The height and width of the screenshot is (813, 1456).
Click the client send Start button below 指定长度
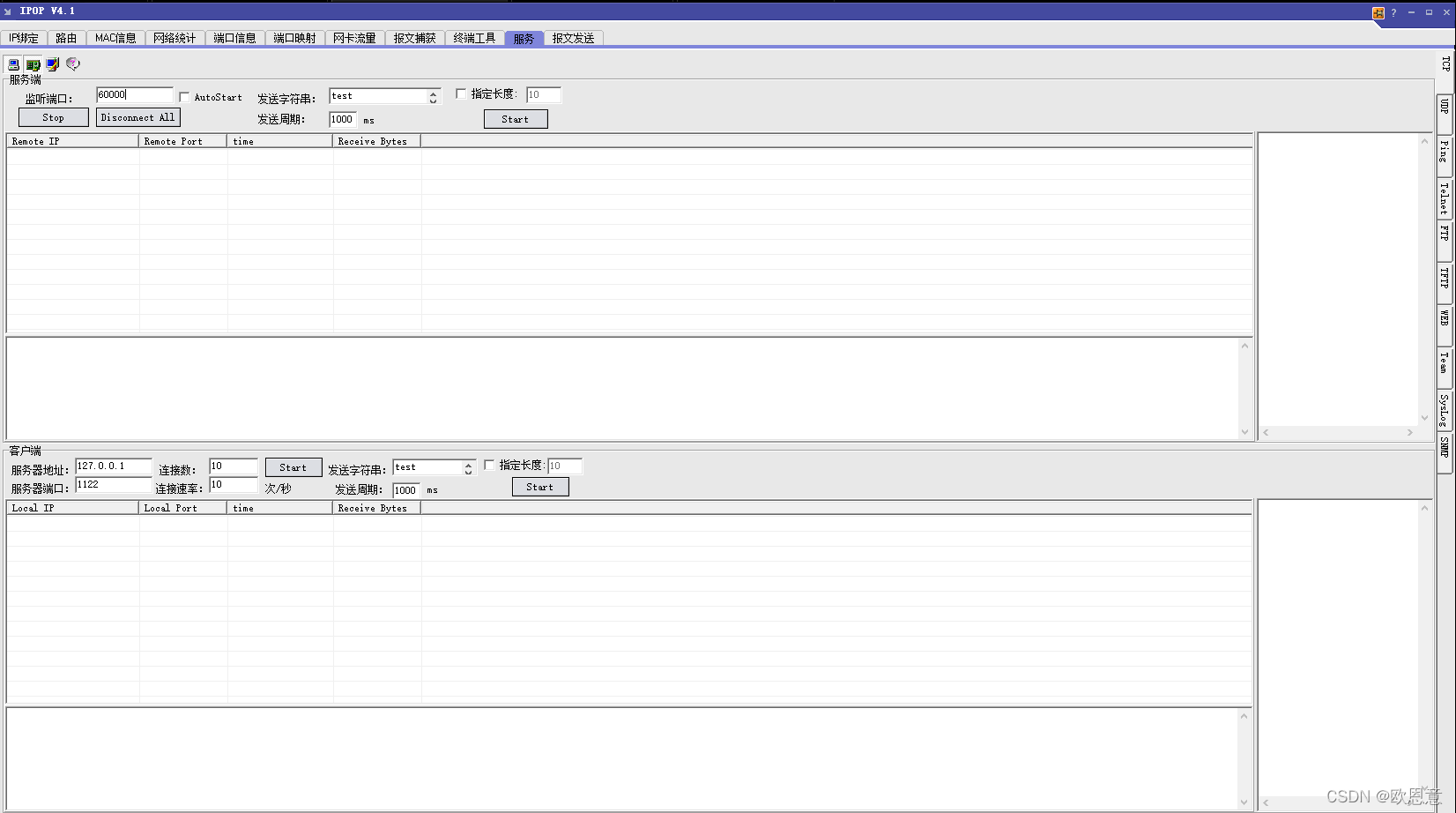(540, 487)
